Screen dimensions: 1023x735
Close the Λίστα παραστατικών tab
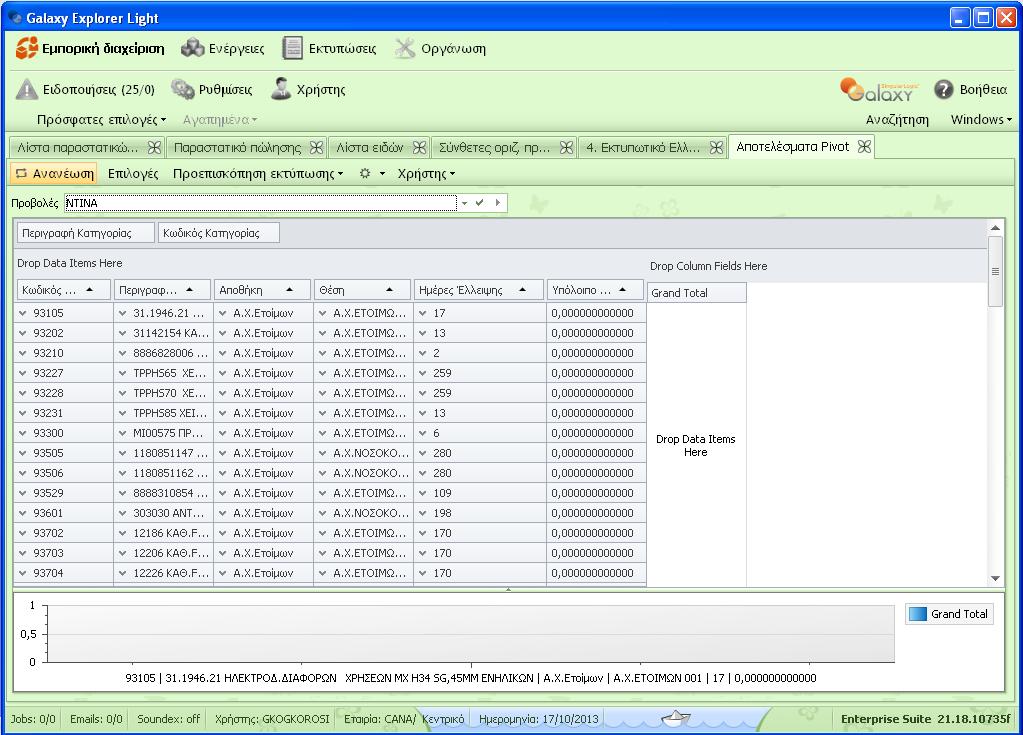click(x=154, y=147)
